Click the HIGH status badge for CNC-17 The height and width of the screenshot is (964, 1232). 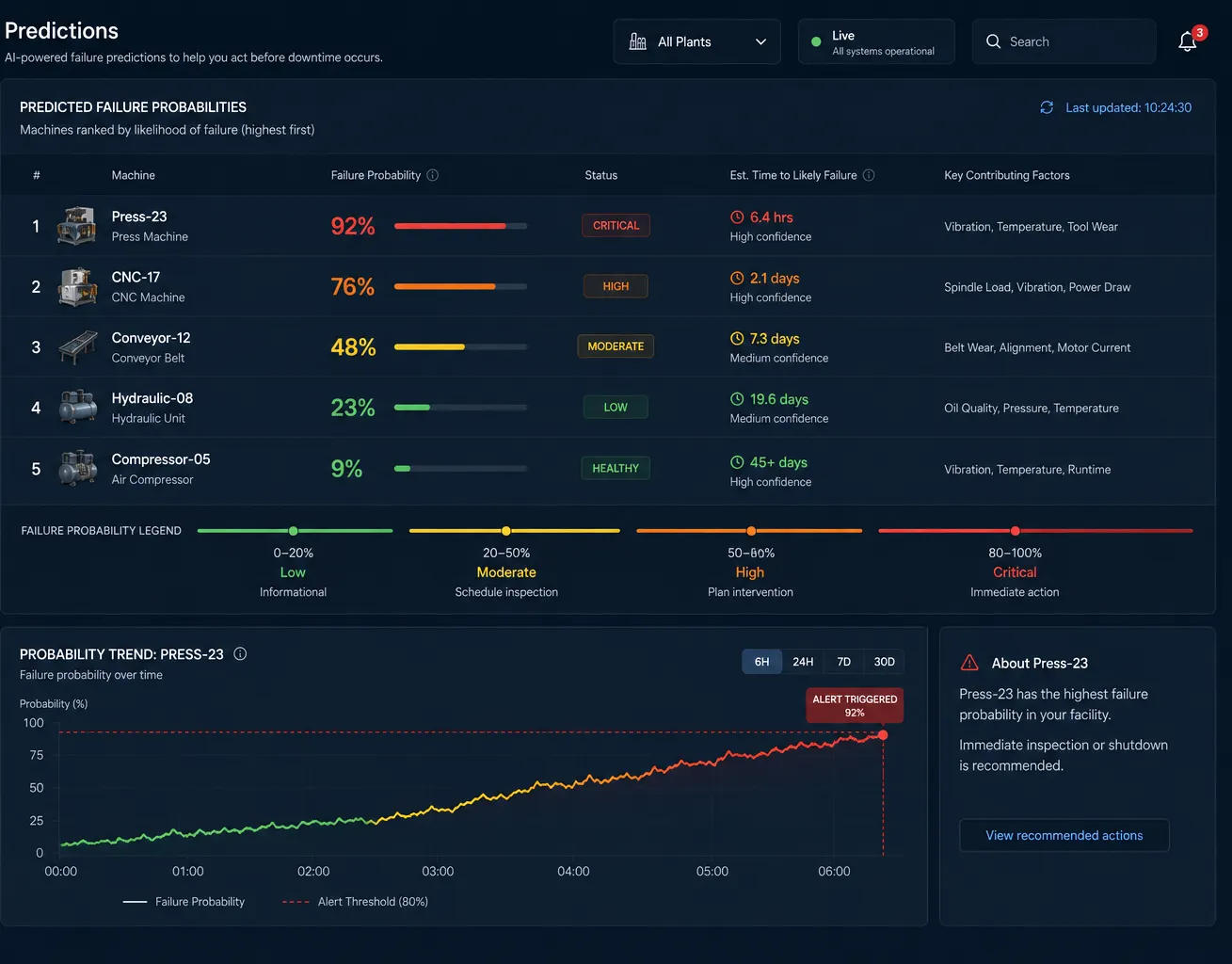(616, 286)
